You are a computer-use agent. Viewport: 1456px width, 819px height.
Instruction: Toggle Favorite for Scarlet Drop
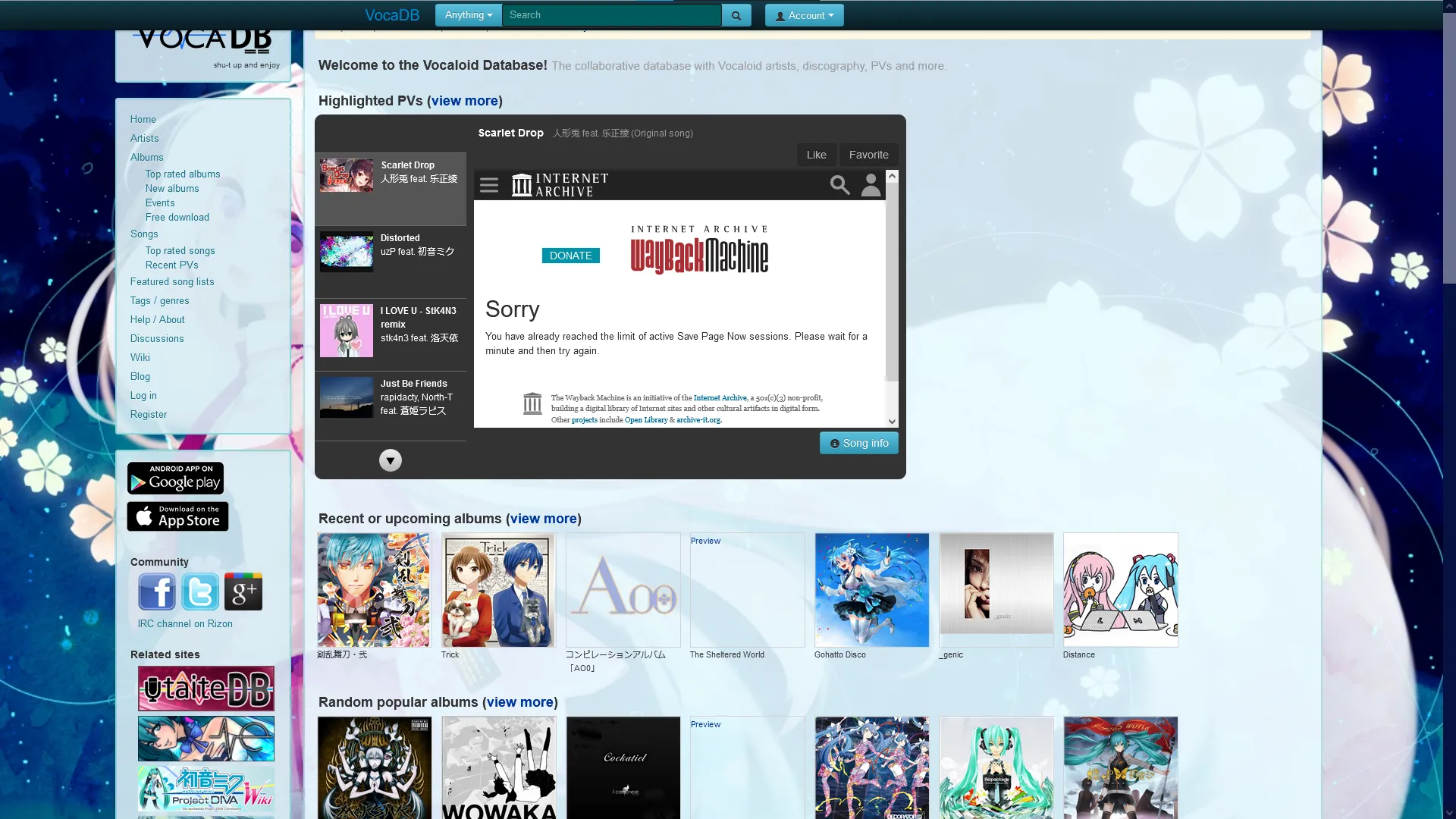point(868,155)
